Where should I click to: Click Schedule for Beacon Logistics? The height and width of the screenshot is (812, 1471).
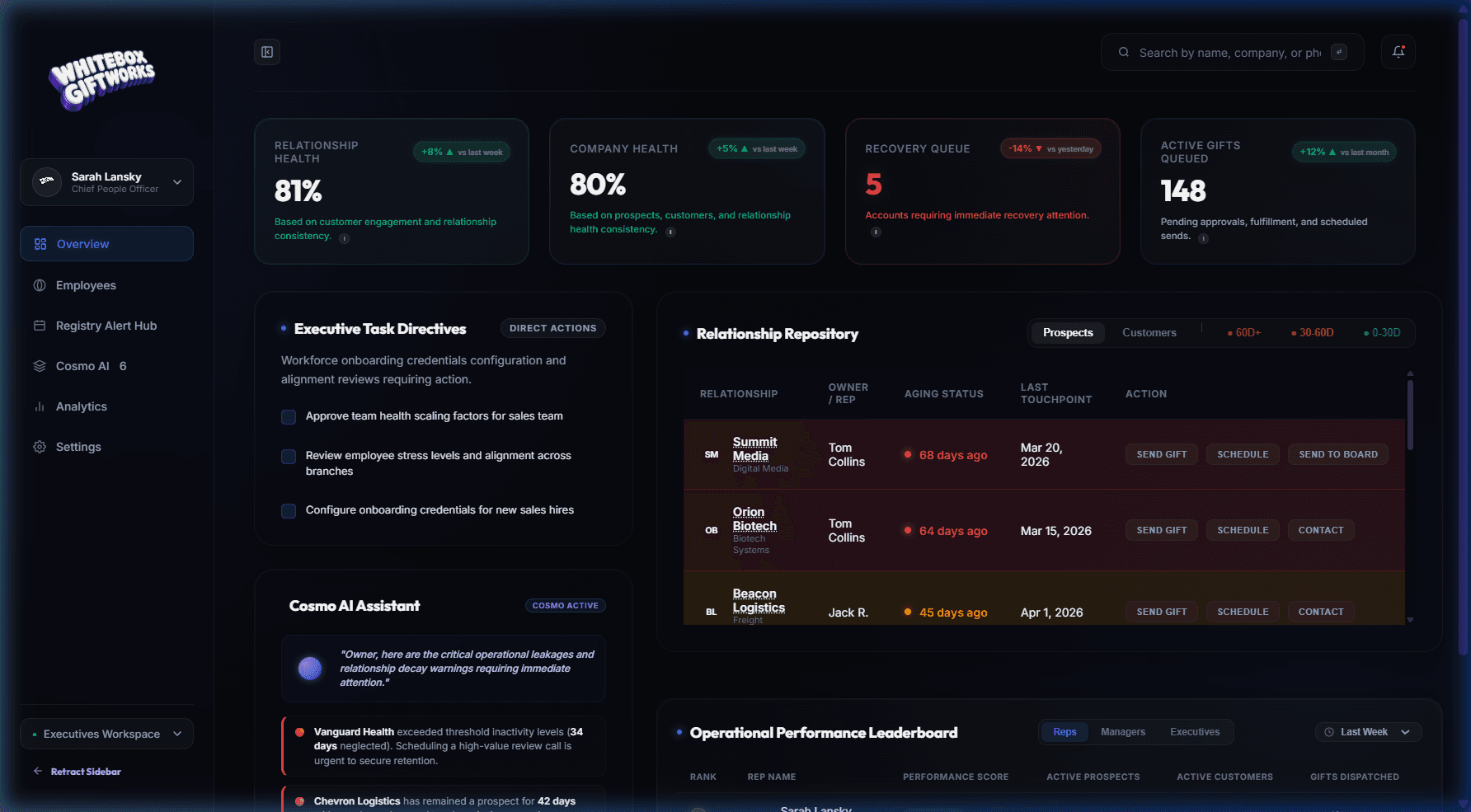point(1243,612)
